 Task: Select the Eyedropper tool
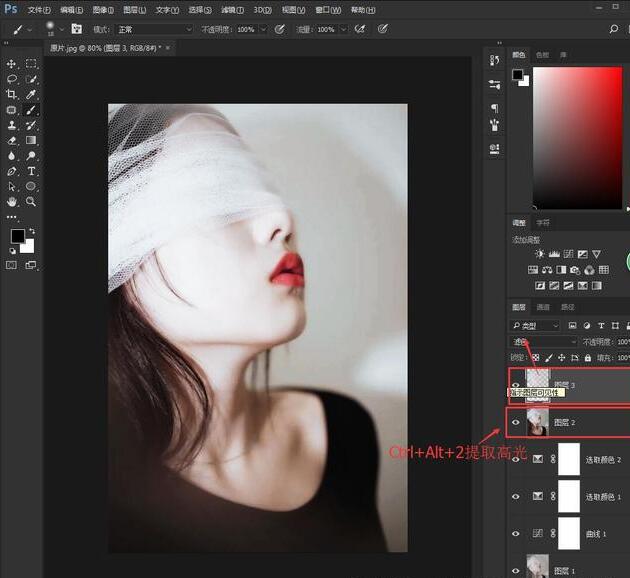pyautogui.click(x=31, y=94)
